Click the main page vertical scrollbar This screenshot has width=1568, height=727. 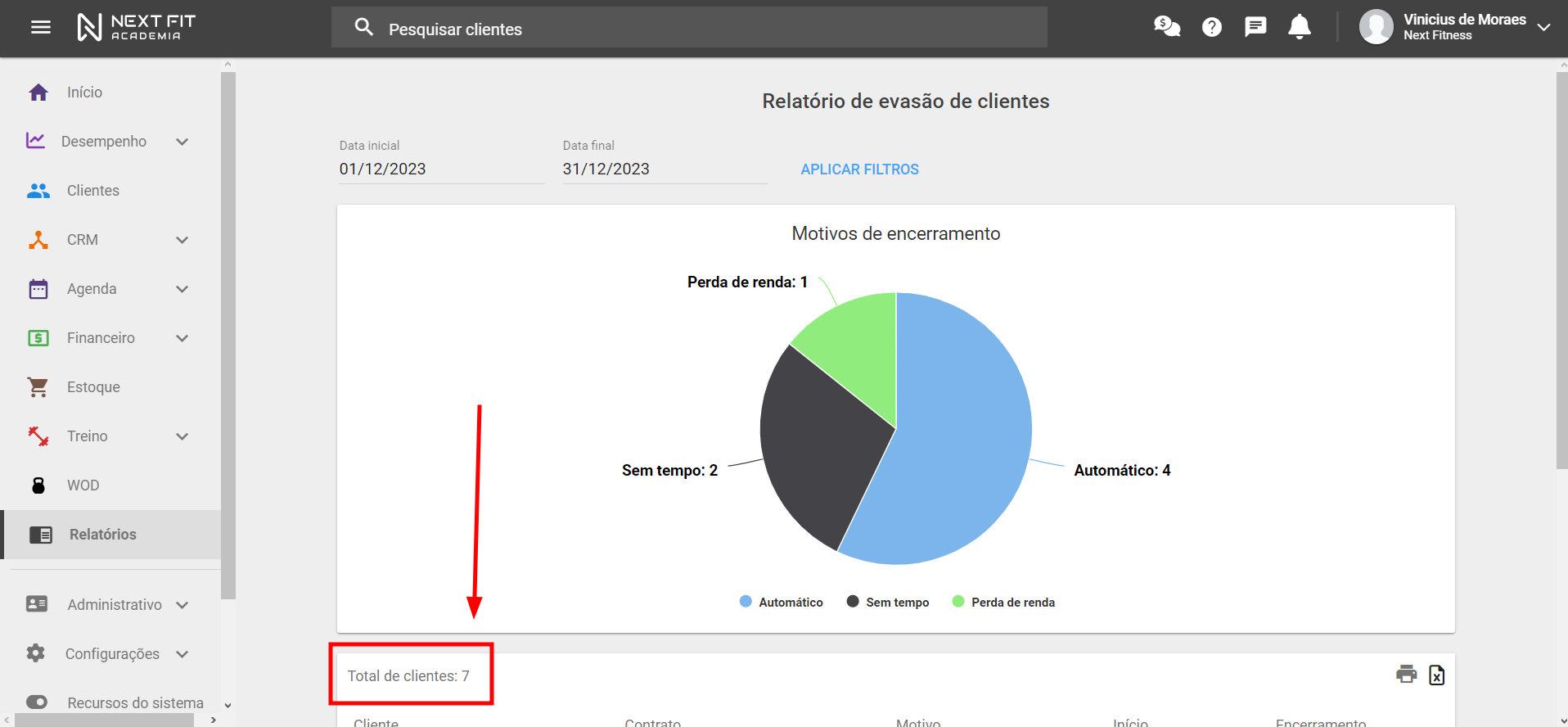(x=1562, y=270)
